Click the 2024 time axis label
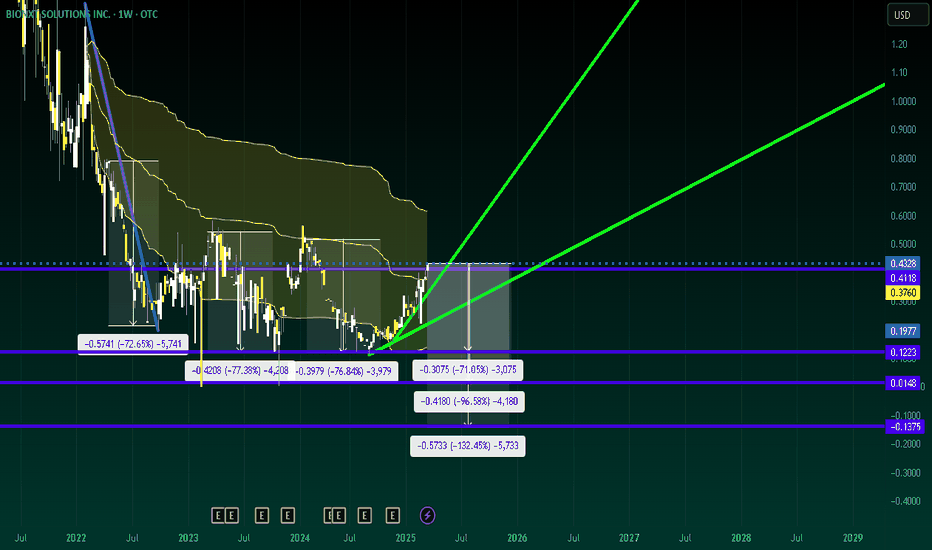This screenshot has height=550, width=932. pos(300,538)
